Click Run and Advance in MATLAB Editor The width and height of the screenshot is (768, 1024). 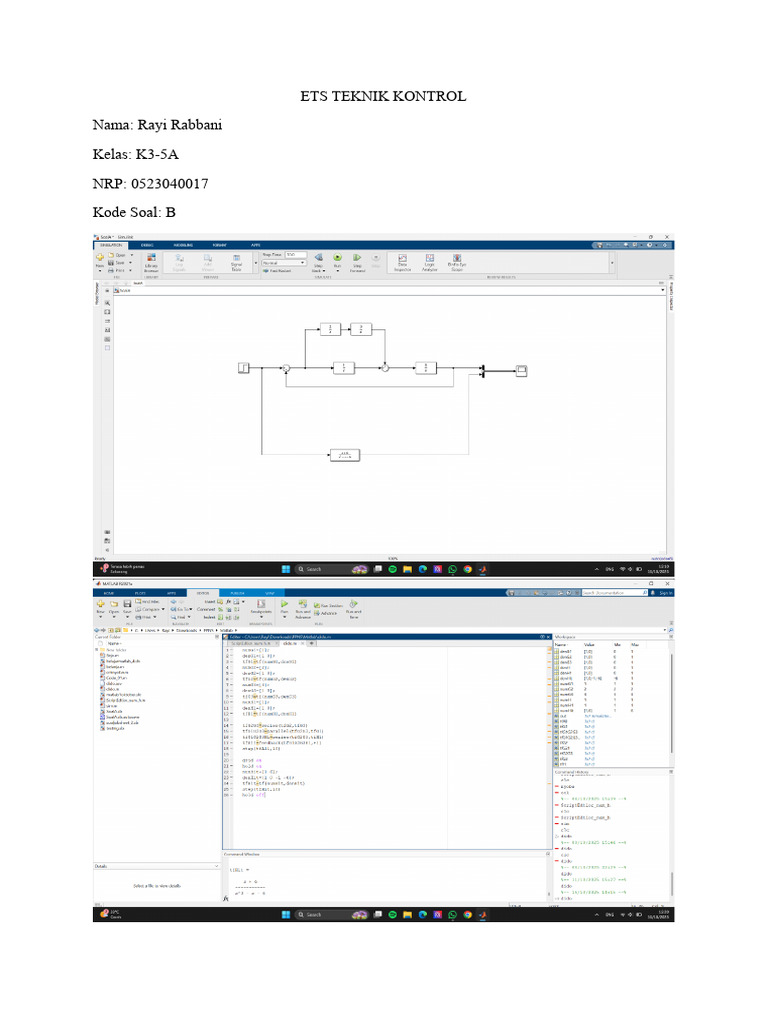coord(303,609)
